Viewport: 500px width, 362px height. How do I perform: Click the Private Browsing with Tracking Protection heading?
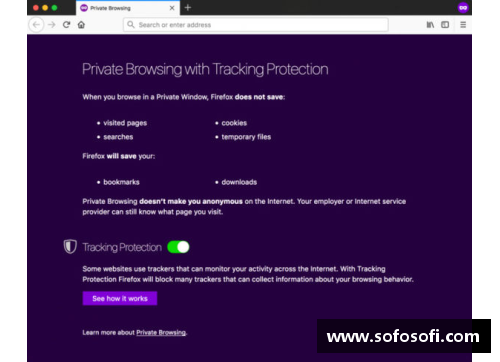point(205,69)
